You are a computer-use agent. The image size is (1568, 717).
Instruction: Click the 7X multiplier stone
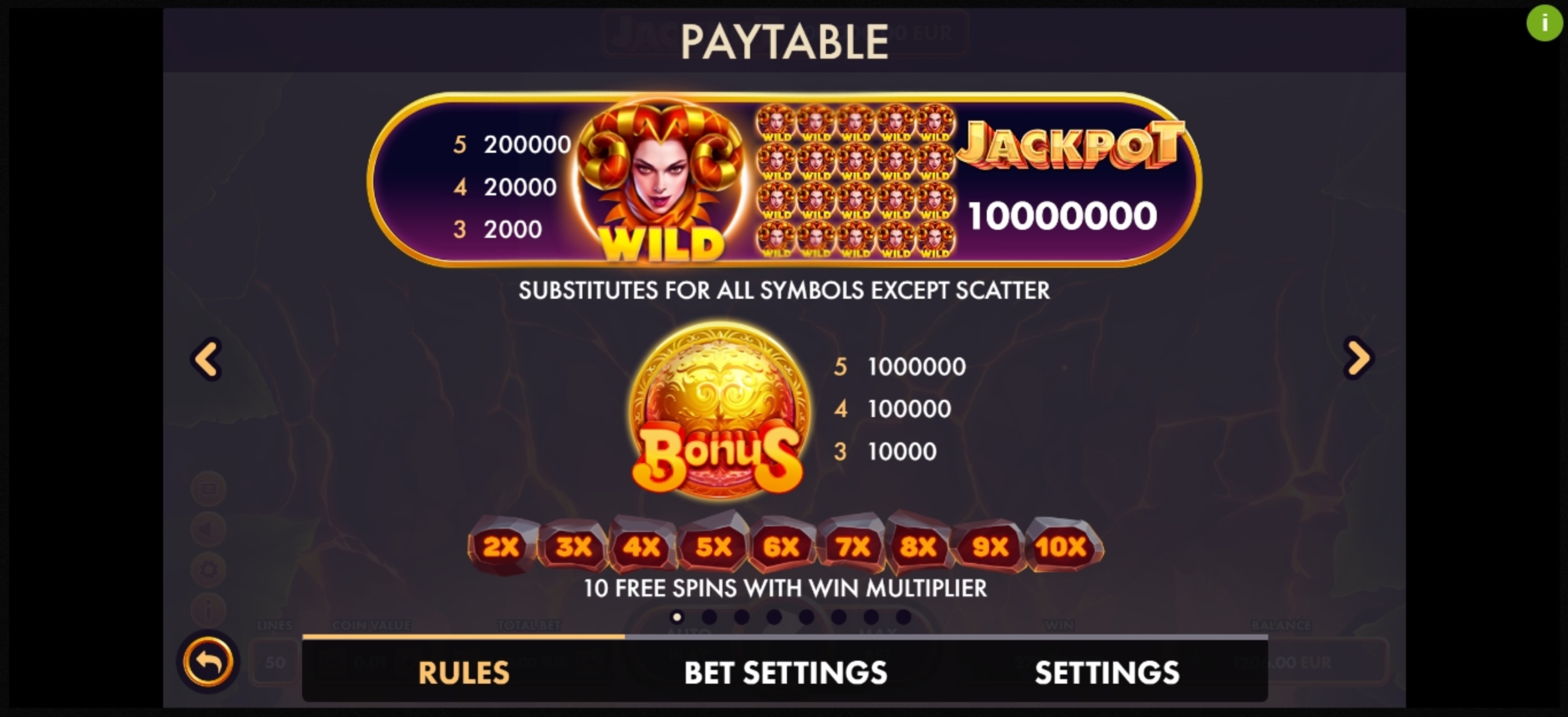[852, 545]
